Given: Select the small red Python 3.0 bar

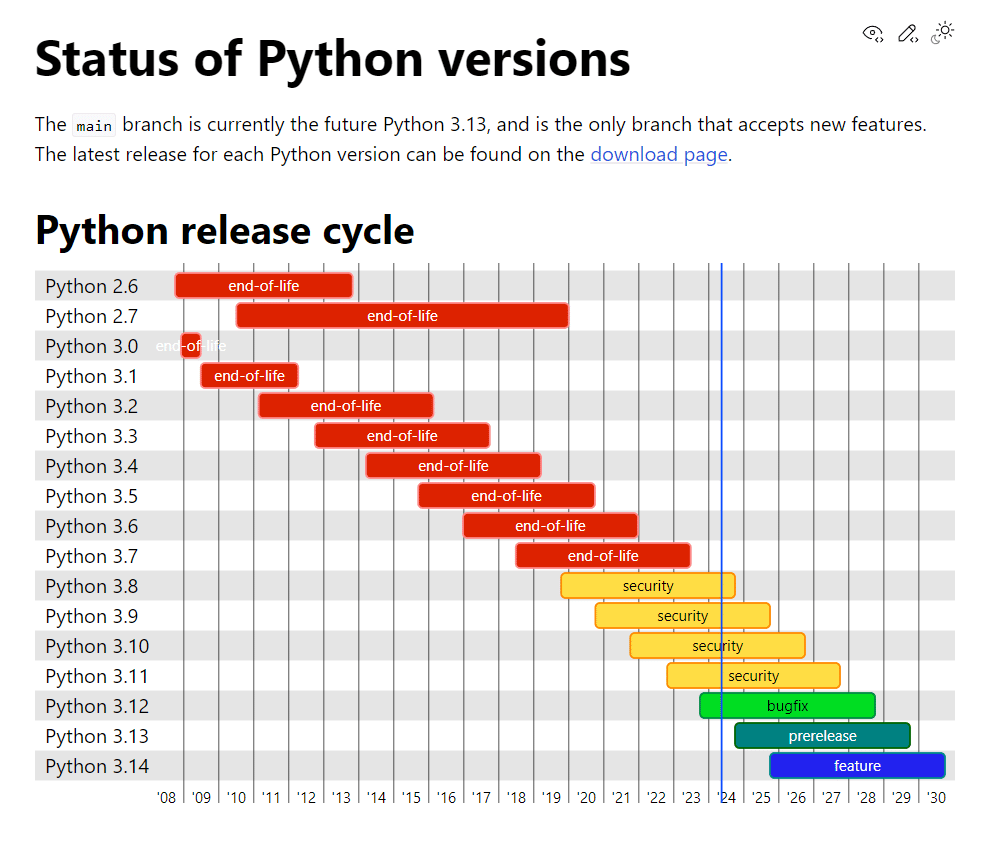Looking at the screenshot, I should coord(191,346).
